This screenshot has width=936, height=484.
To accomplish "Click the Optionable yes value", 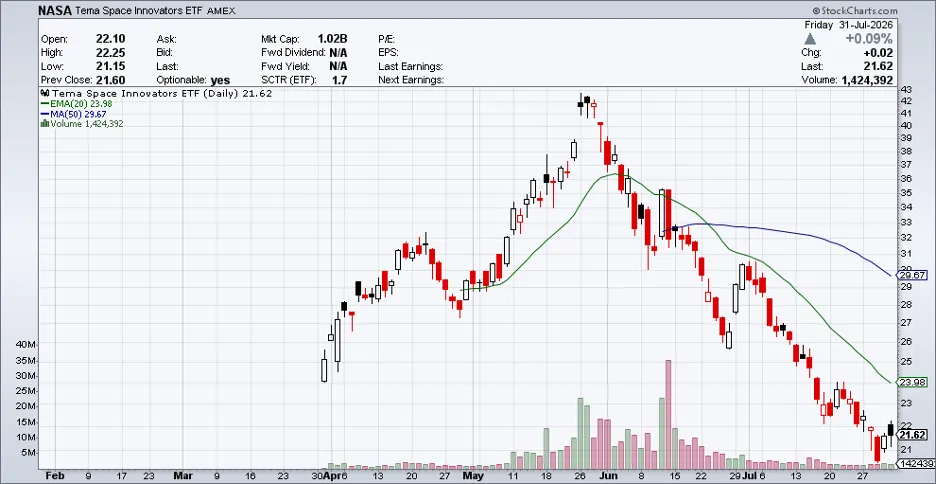I will pos(220,80).
